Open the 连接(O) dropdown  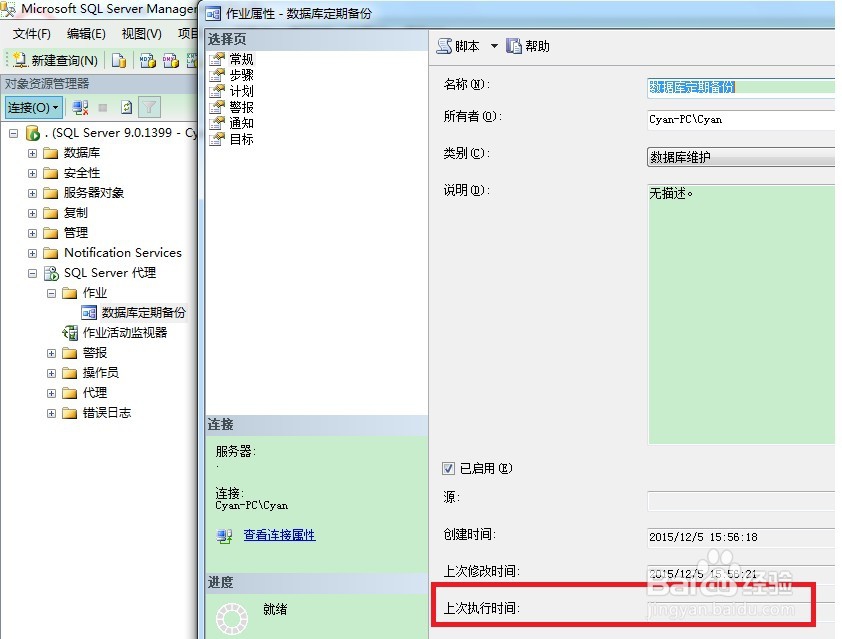(x=33, y=106)
